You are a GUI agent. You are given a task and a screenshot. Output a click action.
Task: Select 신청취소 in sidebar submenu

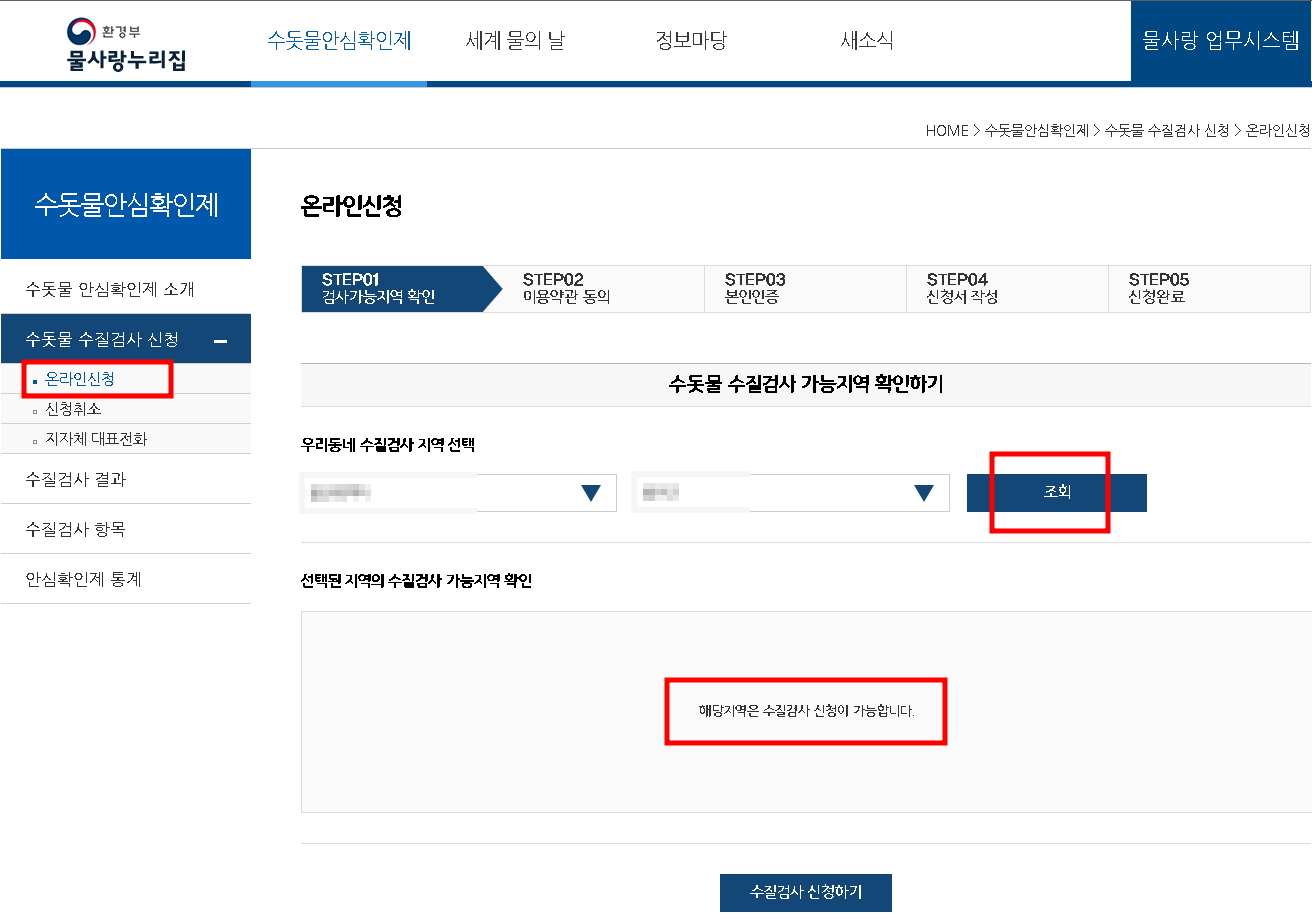(x=73, y=409)
